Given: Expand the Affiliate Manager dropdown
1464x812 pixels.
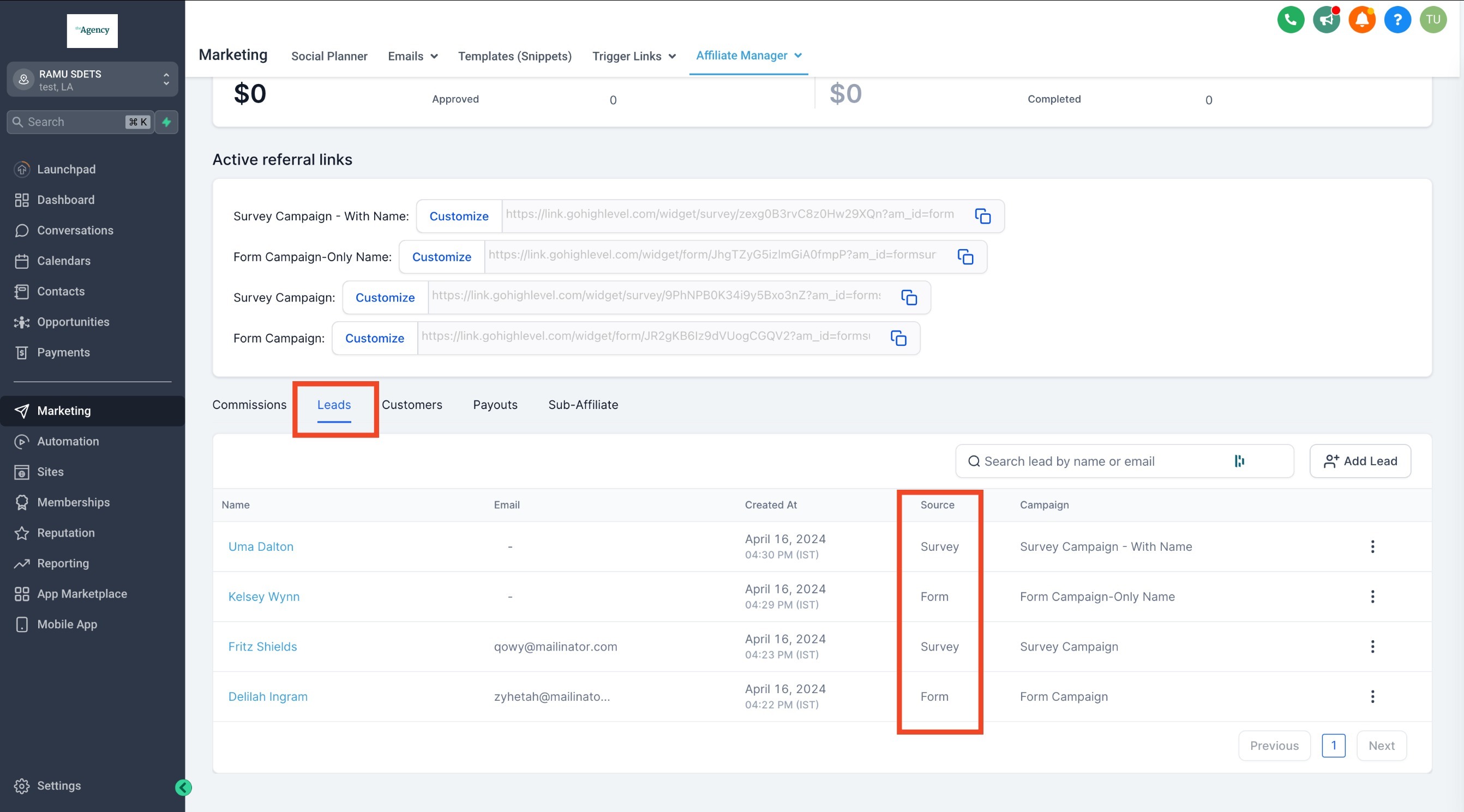Looking at the screenshot, I should tap(748, 56).
